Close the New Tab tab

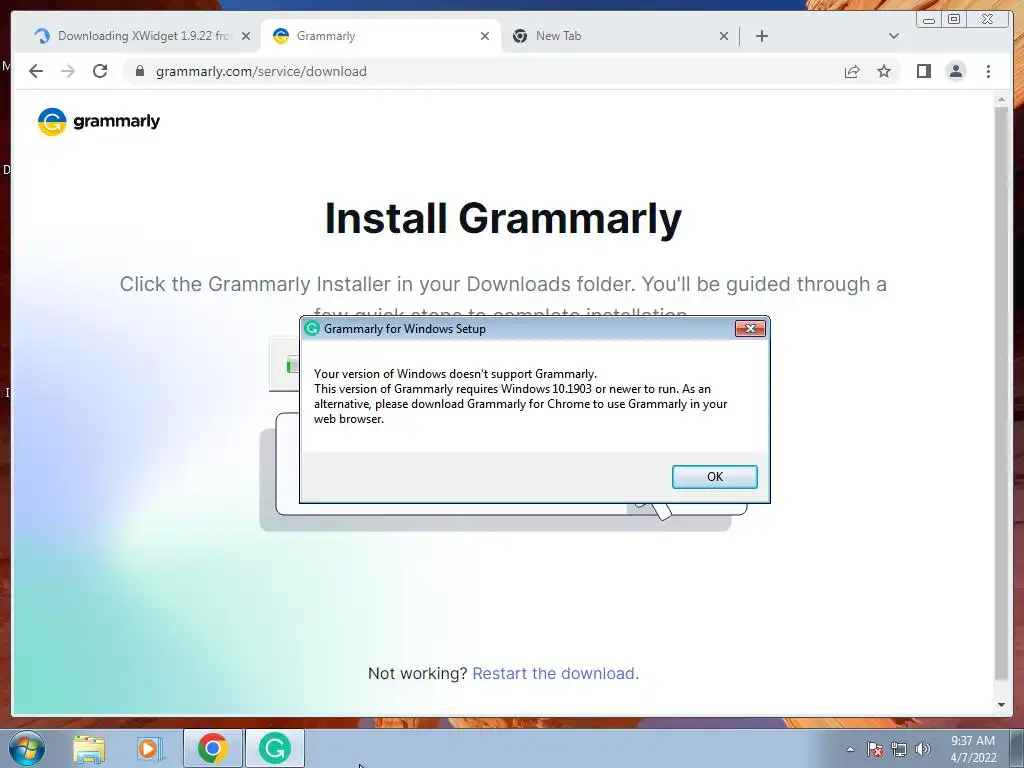724,36
